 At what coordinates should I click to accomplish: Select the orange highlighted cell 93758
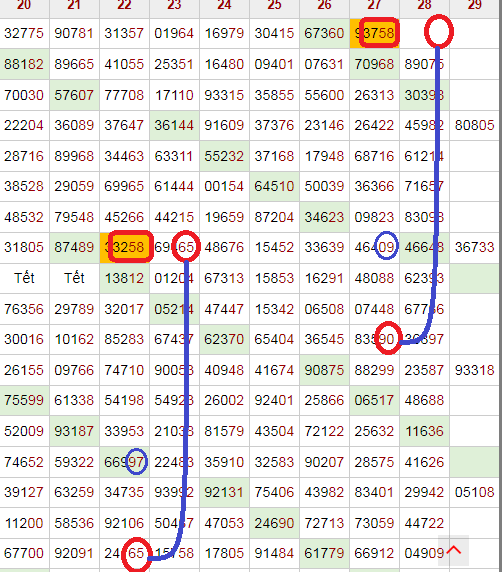374,33
